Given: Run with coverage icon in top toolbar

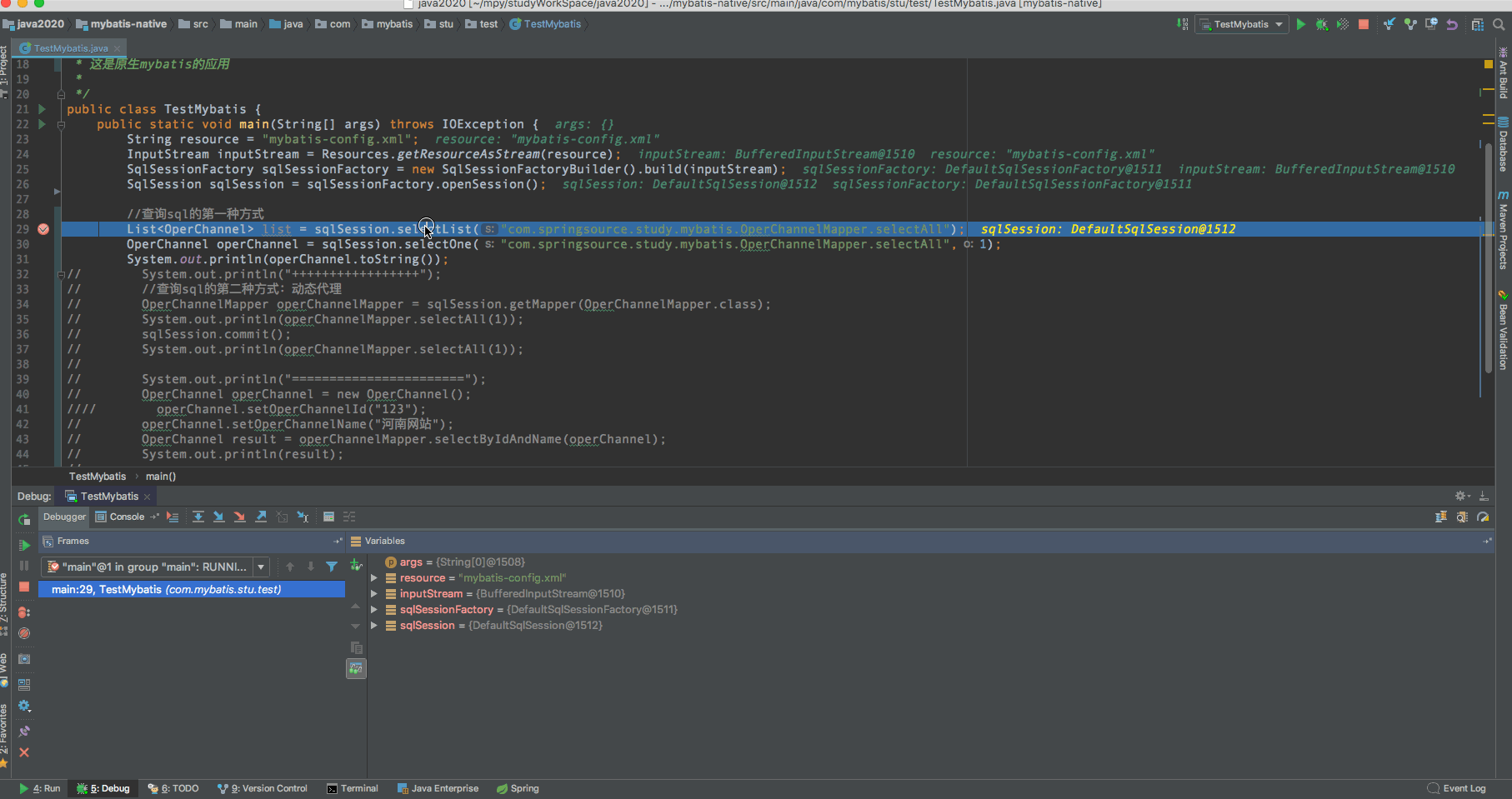Looking at the screenshot, I should pos(1342,24).
